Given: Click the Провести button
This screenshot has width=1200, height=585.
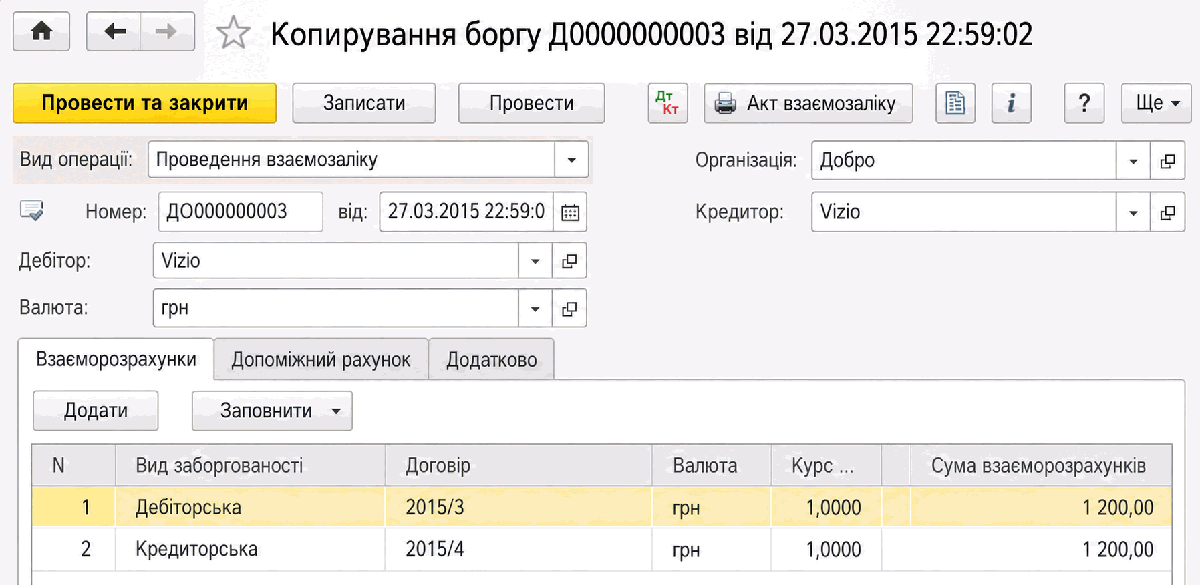Looking at the screenshot, I should pos(532,103).
